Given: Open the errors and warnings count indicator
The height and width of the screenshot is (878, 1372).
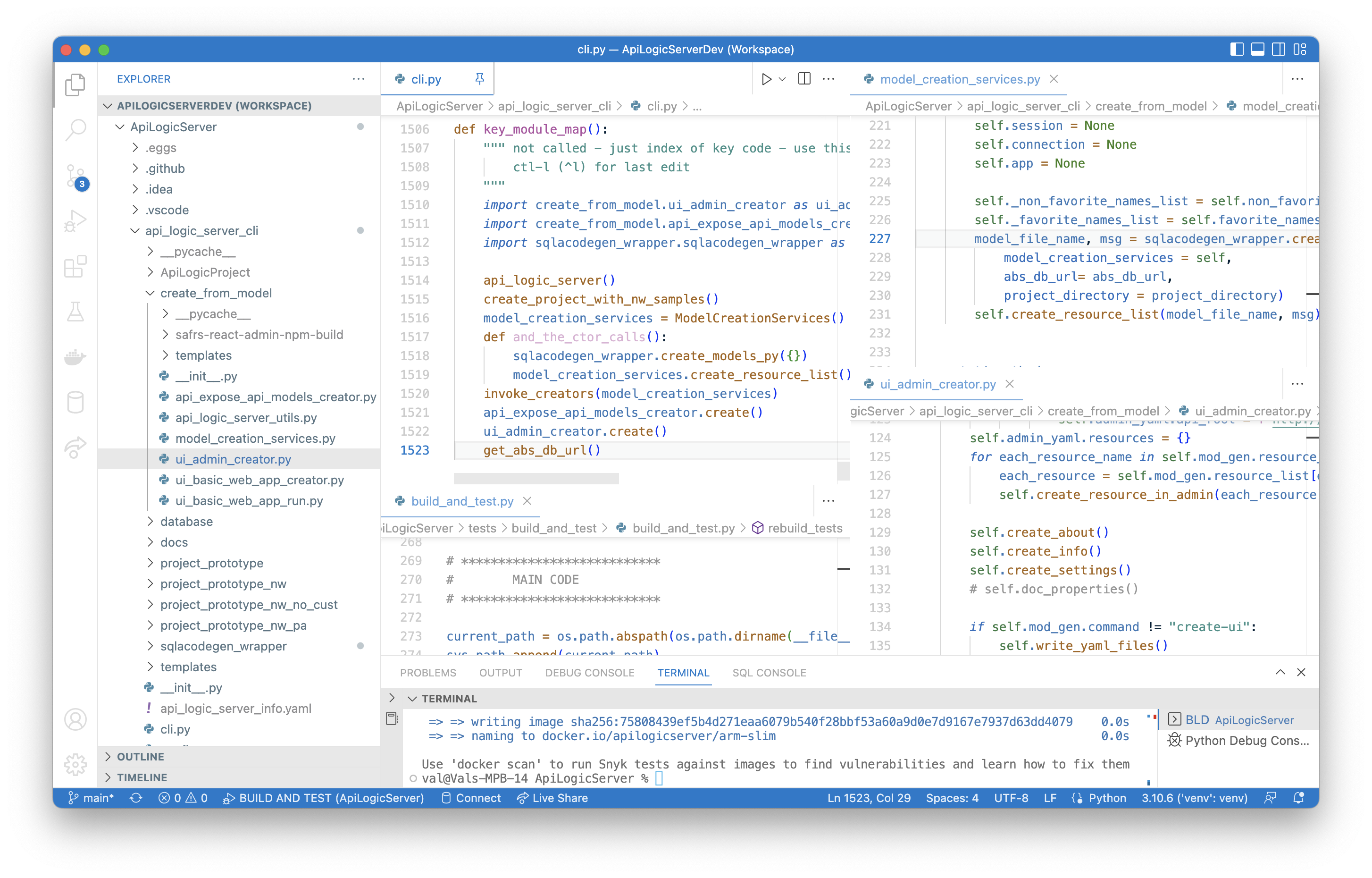Looking at the screenshot, I should (x=182, y=798).
